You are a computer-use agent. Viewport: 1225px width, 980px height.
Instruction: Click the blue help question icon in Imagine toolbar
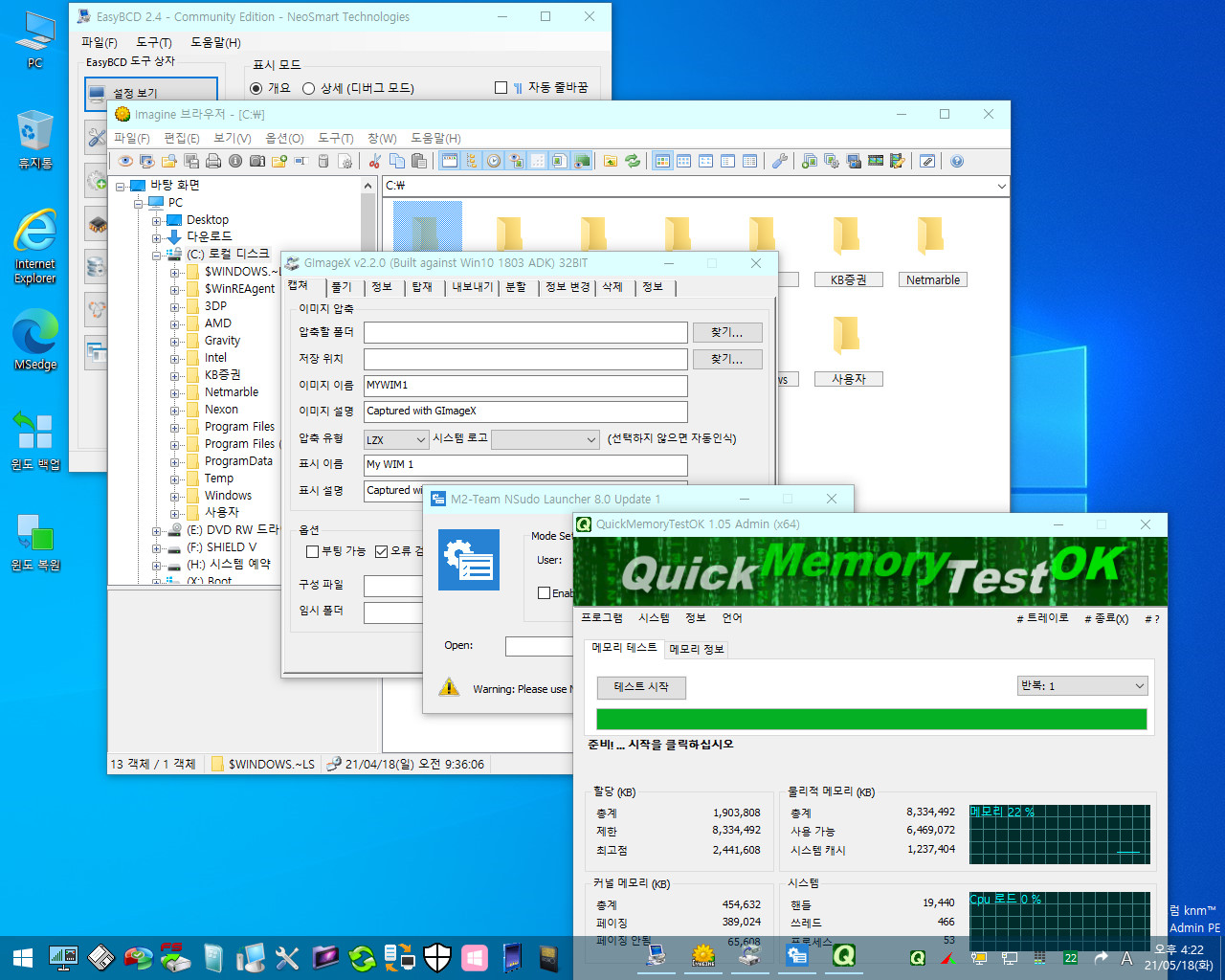click(x=957, y=161)
